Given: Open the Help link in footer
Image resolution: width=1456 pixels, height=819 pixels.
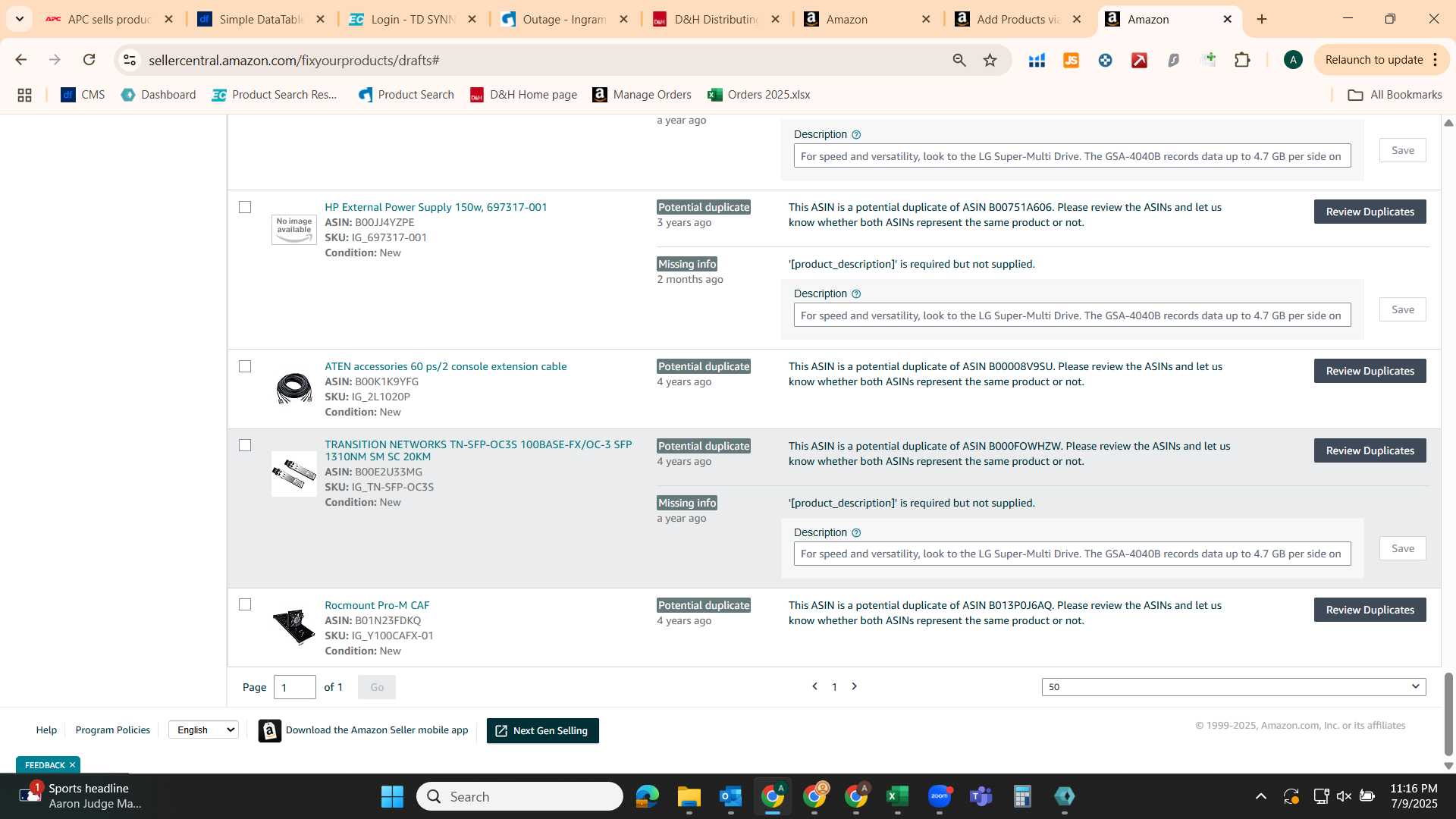Looking at the screenshot, I should [46, 730].
